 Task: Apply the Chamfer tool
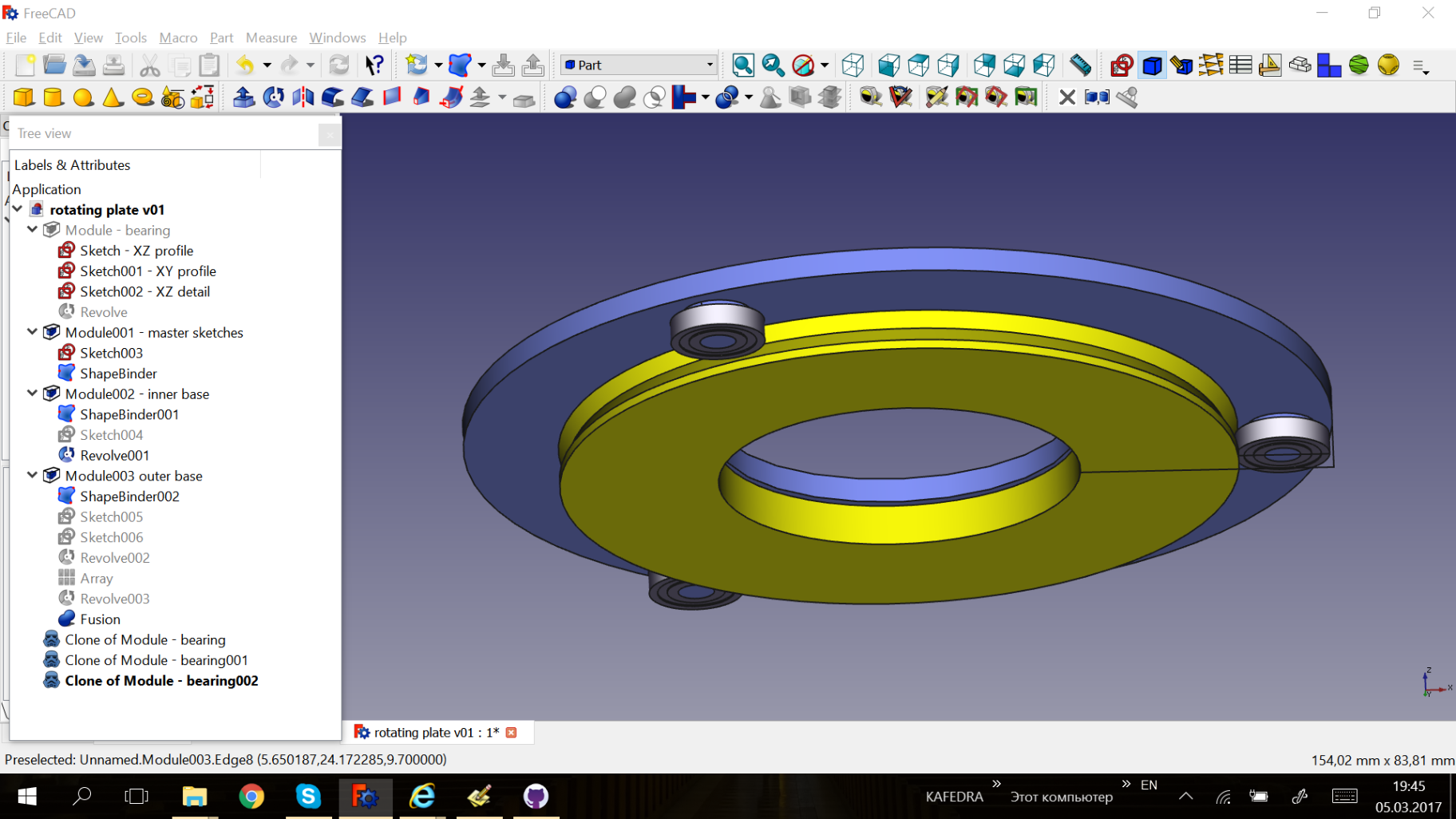[362, 97]
